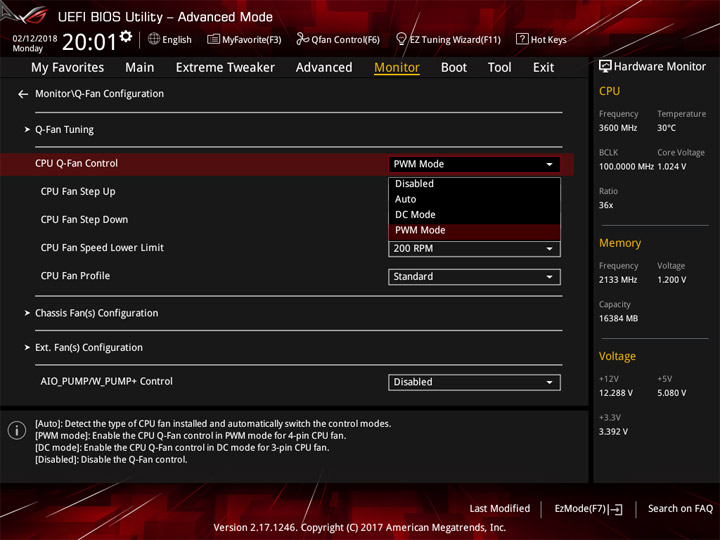Image resolution: width=720 pixels, height=540 pixels.
Task: Select the highlighted PWM Mode option
Action: pos(420,230)
